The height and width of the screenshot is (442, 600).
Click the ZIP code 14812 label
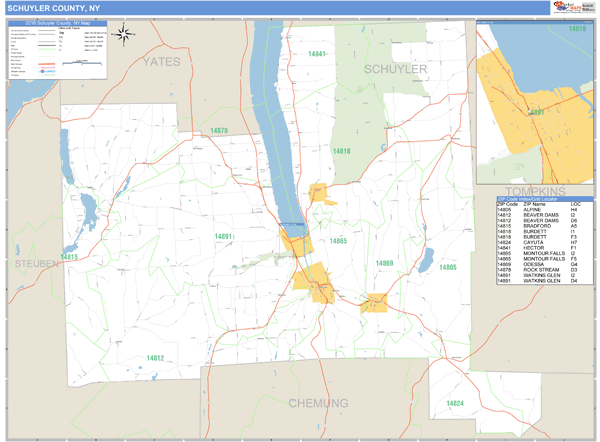155,357
